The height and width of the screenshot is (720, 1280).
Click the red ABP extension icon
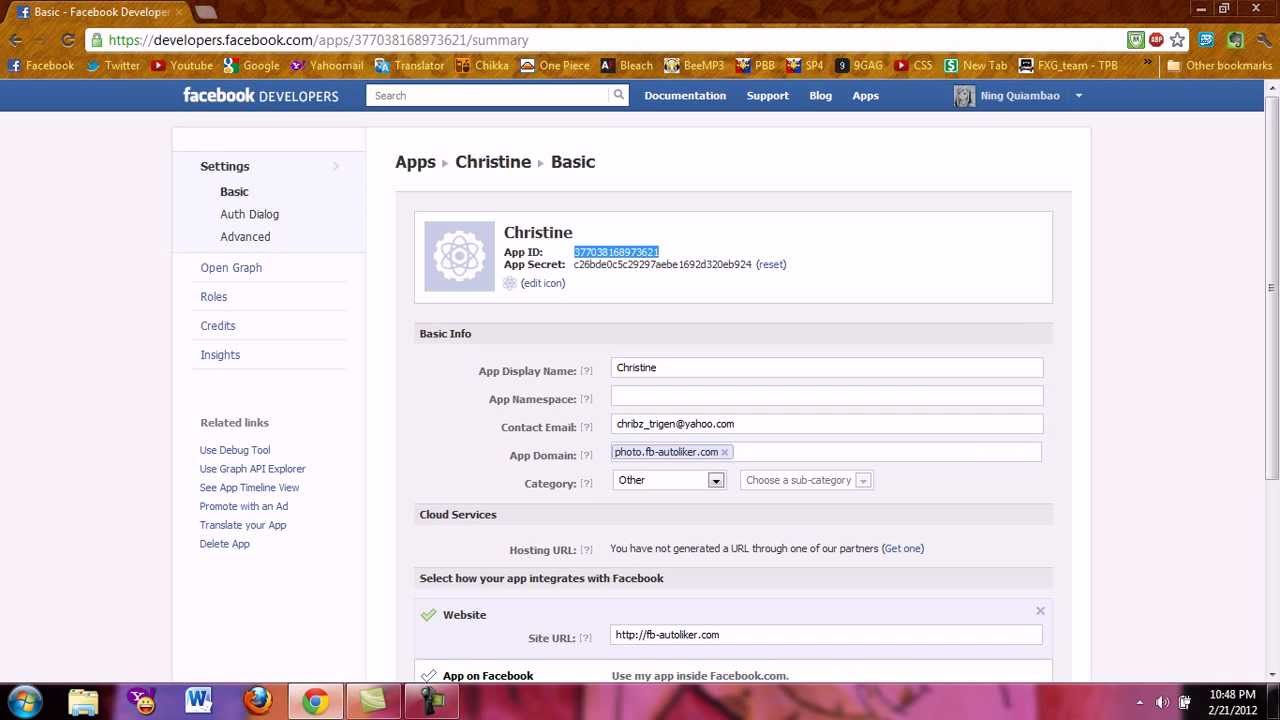point(1156,40)
